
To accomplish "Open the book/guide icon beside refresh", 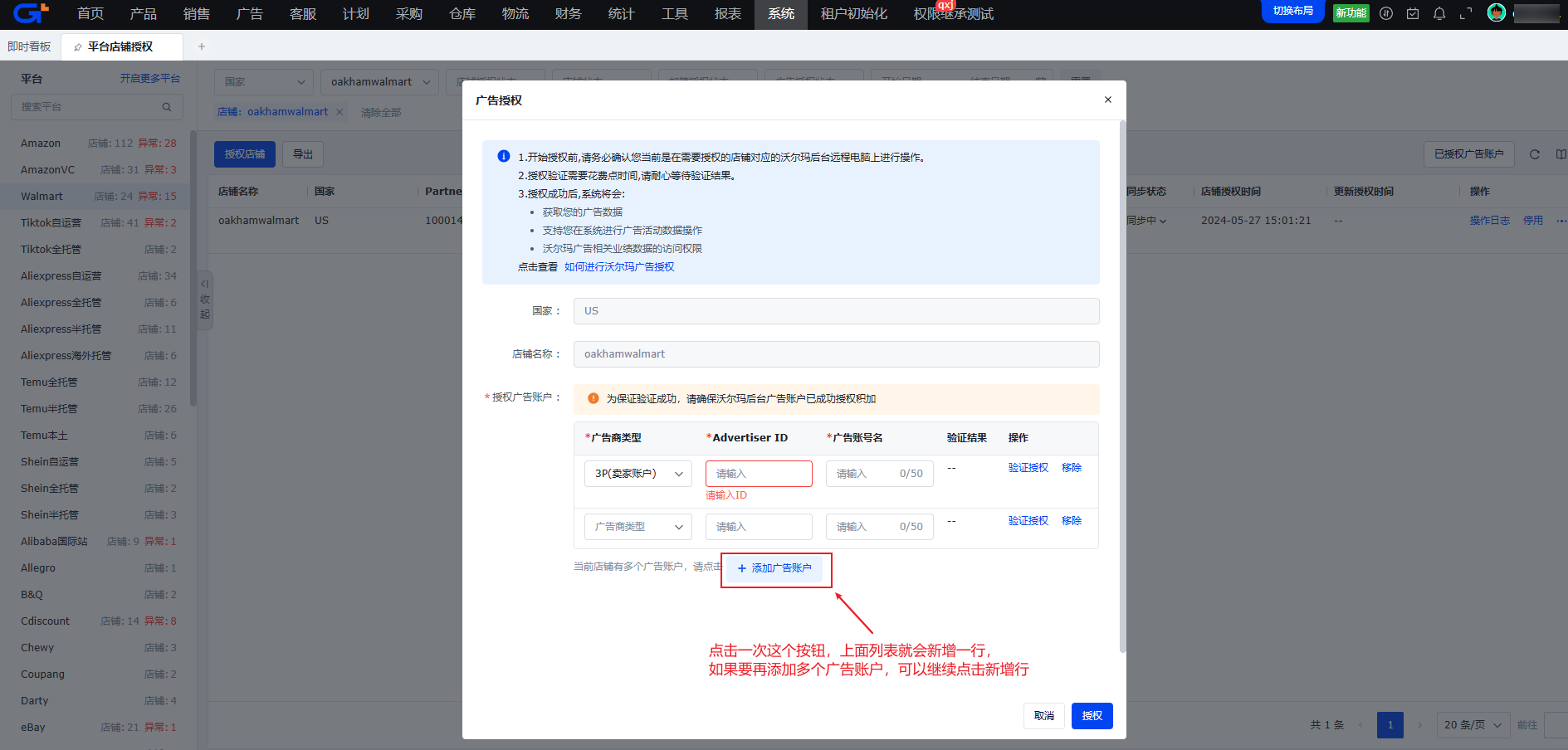I will 1561,154.
